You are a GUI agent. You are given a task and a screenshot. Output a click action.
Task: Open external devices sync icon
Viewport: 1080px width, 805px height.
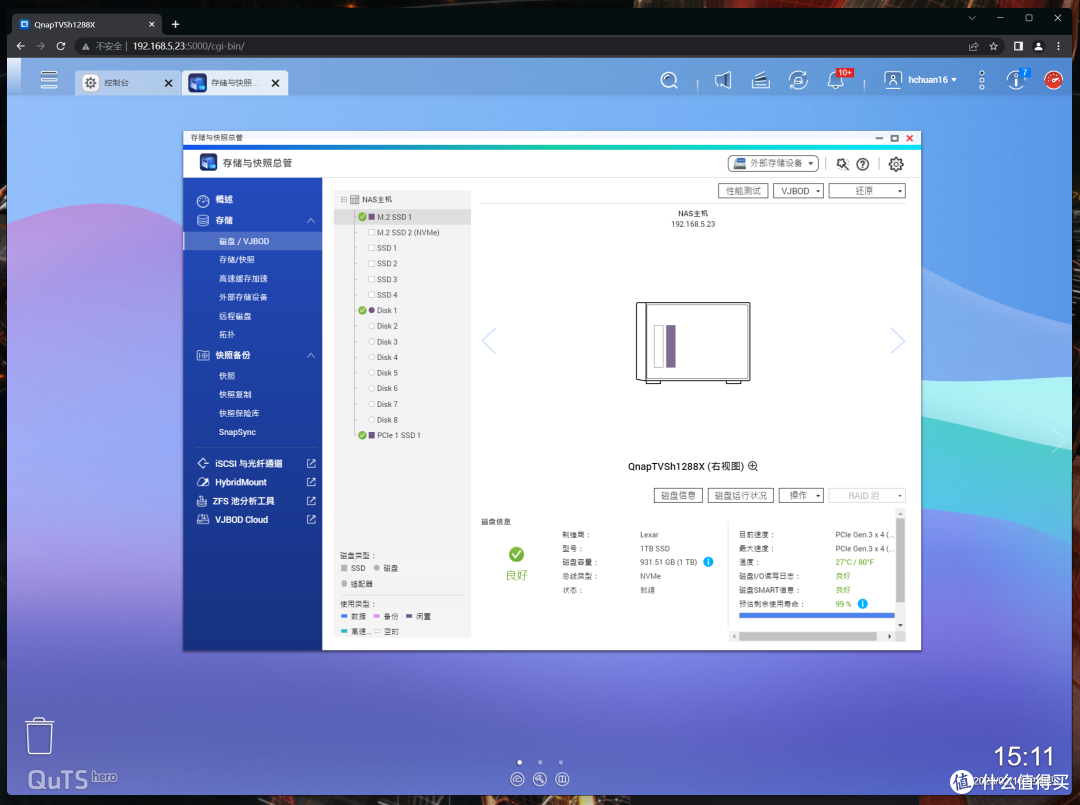798,81
